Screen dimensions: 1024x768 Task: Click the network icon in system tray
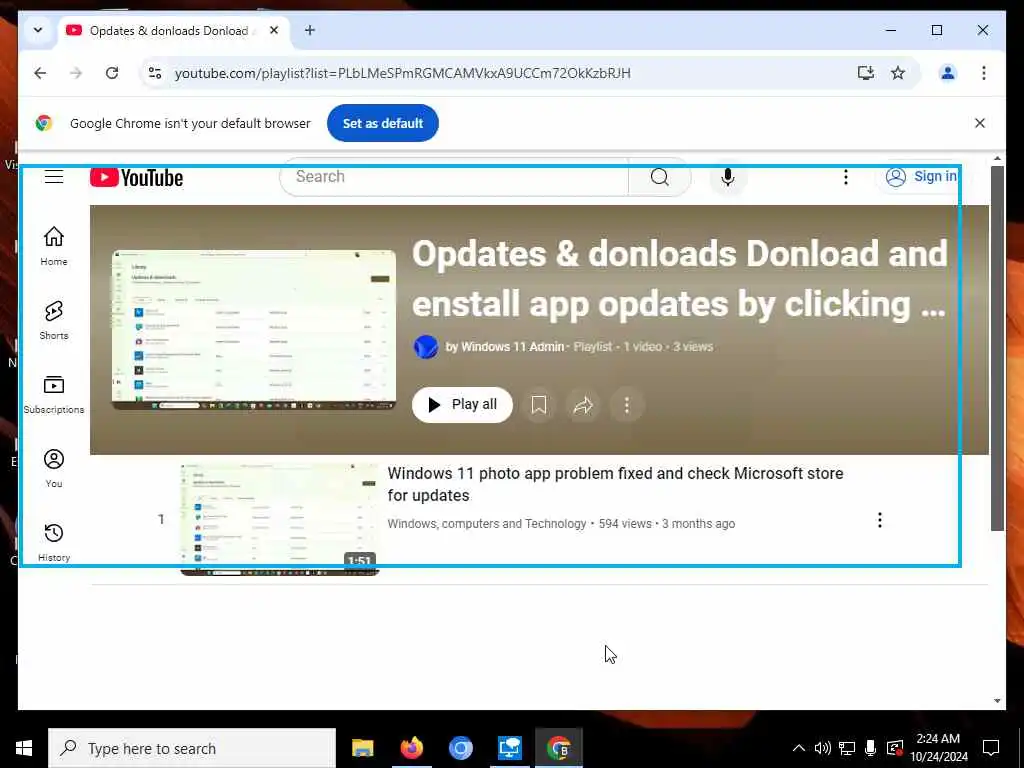coord(847,748)
